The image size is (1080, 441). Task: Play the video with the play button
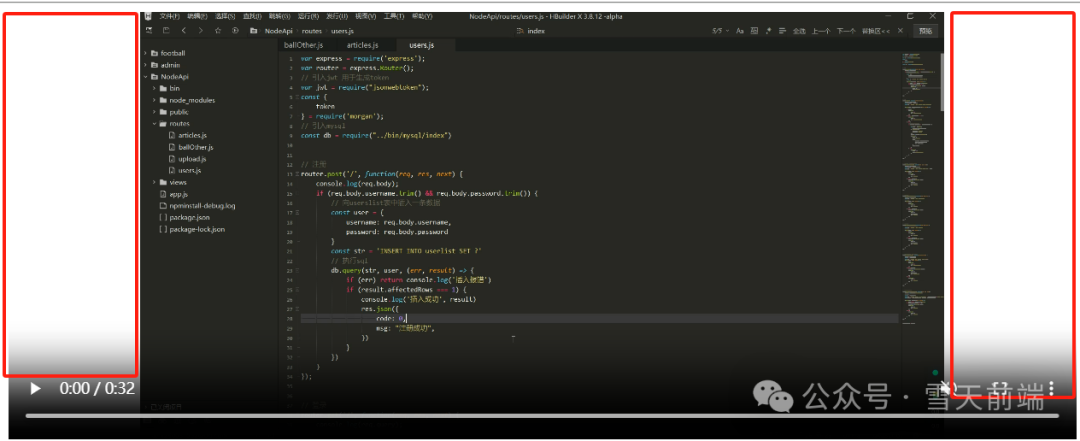pos(36,388)
